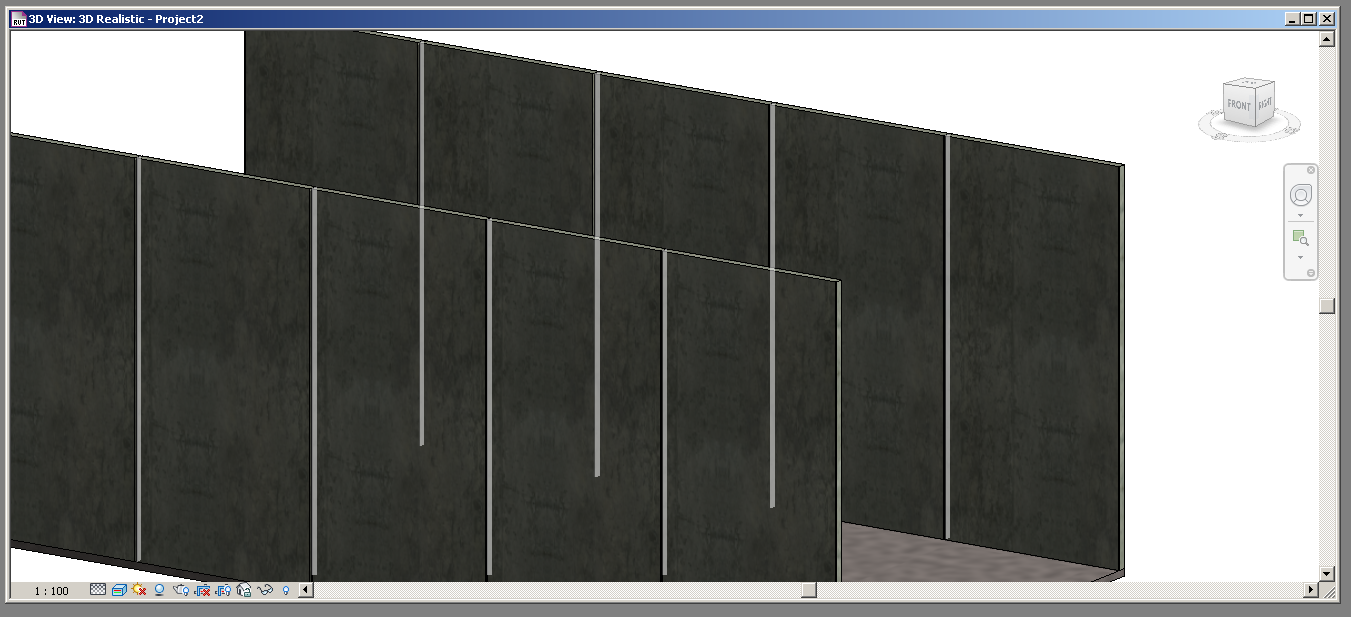The height and width of the screenshot is (617, 1351).
Task: Close the navigation bar
Action: (x=1311, y=170)
